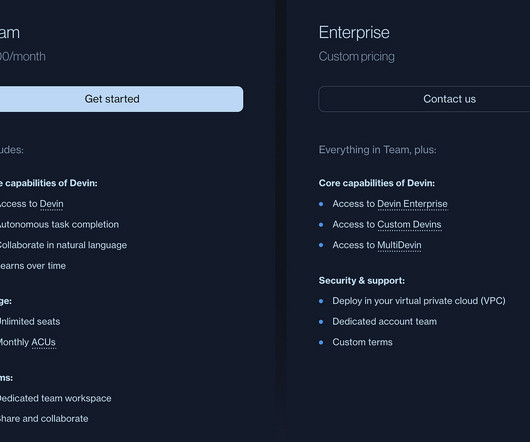Click the 'Share and collaborate' item
The width and height of the screenshot is (530, 442).
44,418
